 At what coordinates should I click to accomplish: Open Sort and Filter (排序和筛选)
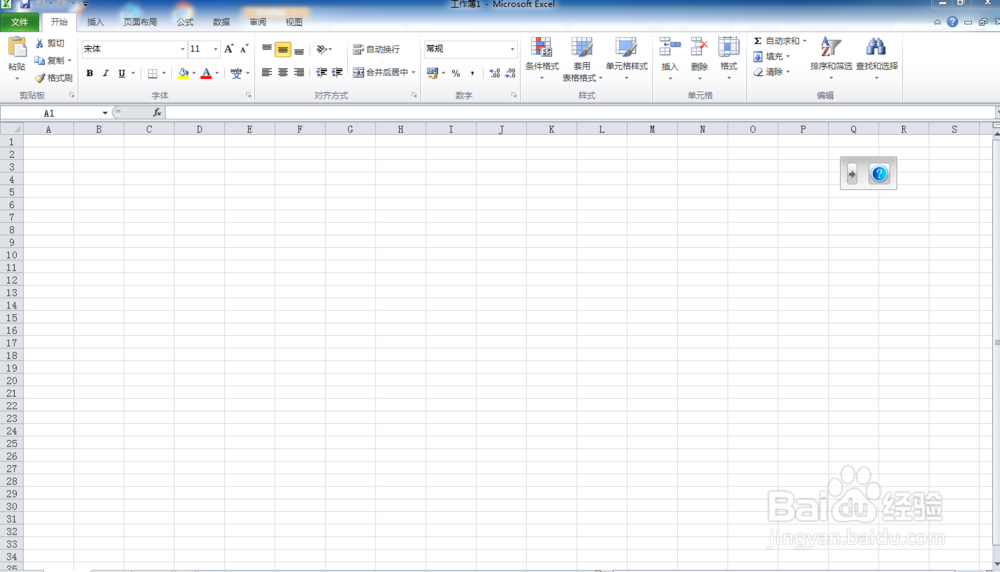coord(831,58)
